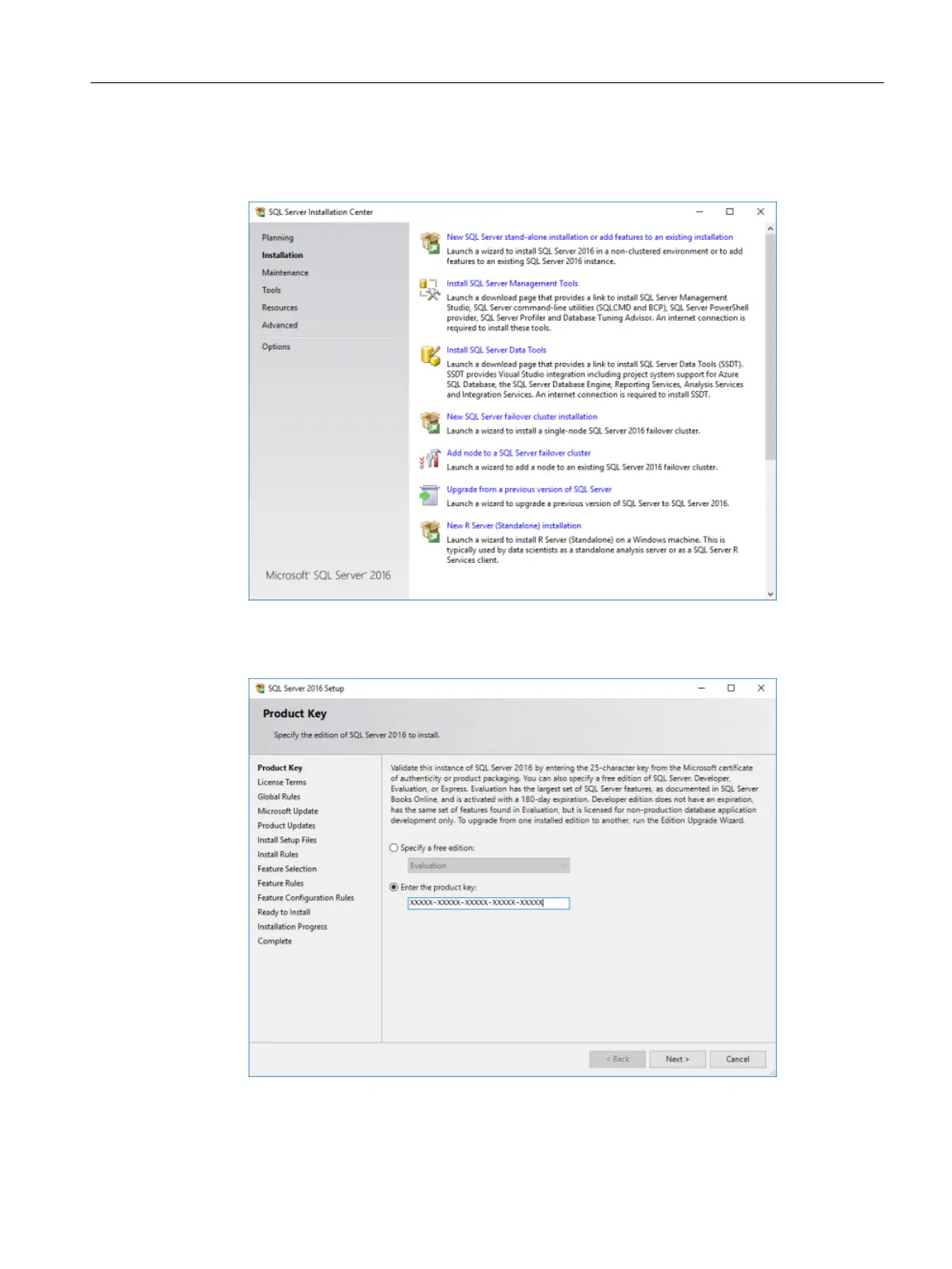952x1269 pixels.
Task: Click the stand-alone installation box icon
Action: [x=430, y=242]
